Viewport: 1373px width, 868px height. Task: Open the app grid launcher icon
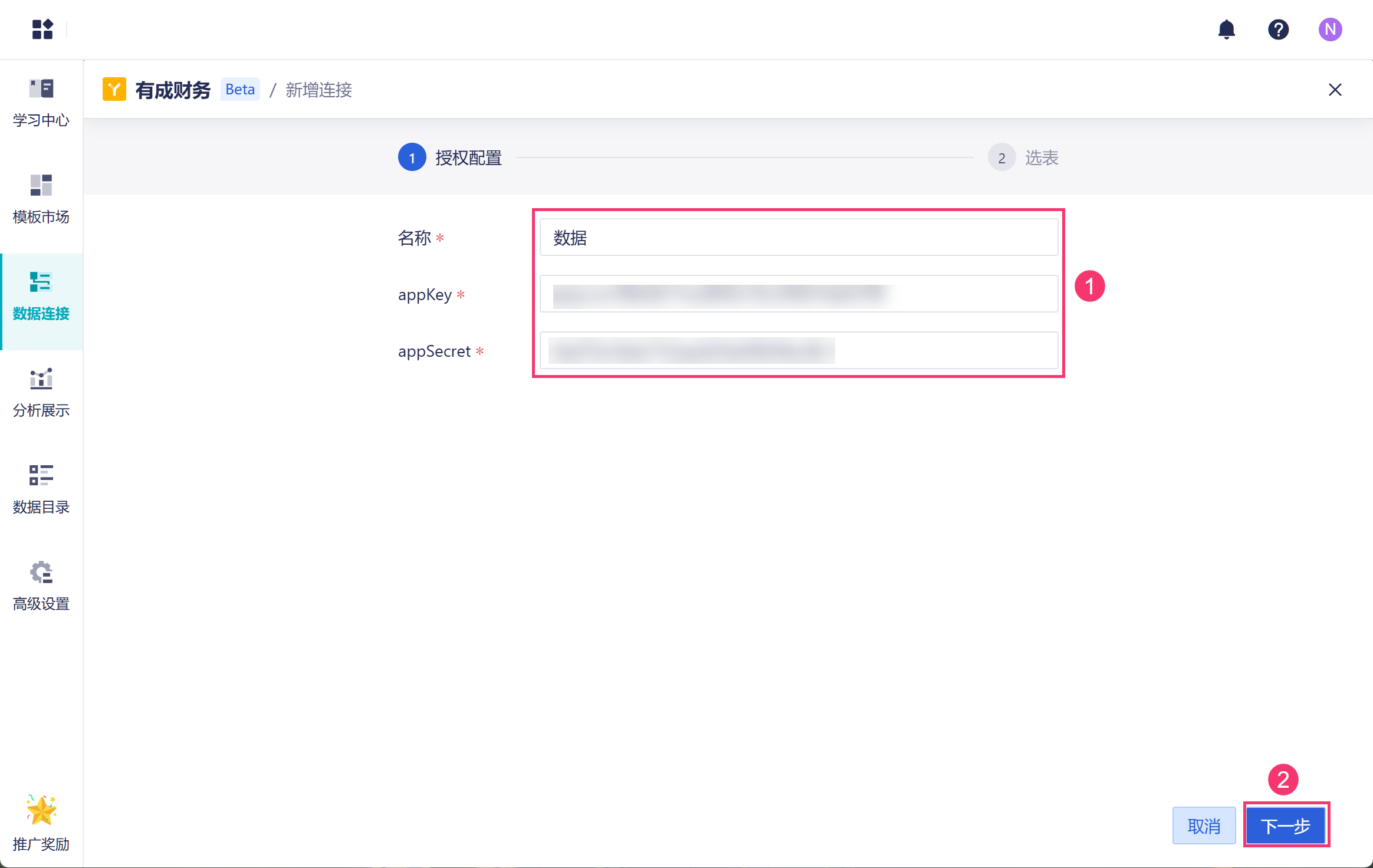(x=42, y=29)
